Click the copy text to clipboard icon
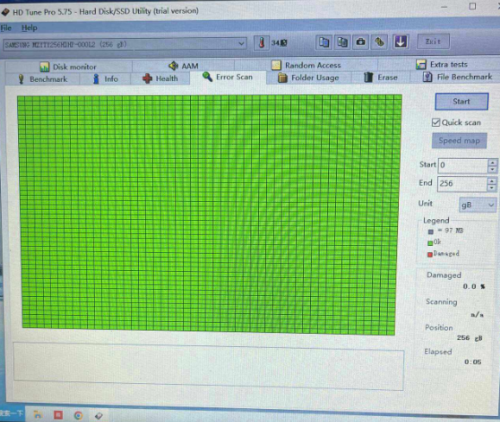 click(x=324, y=42)
